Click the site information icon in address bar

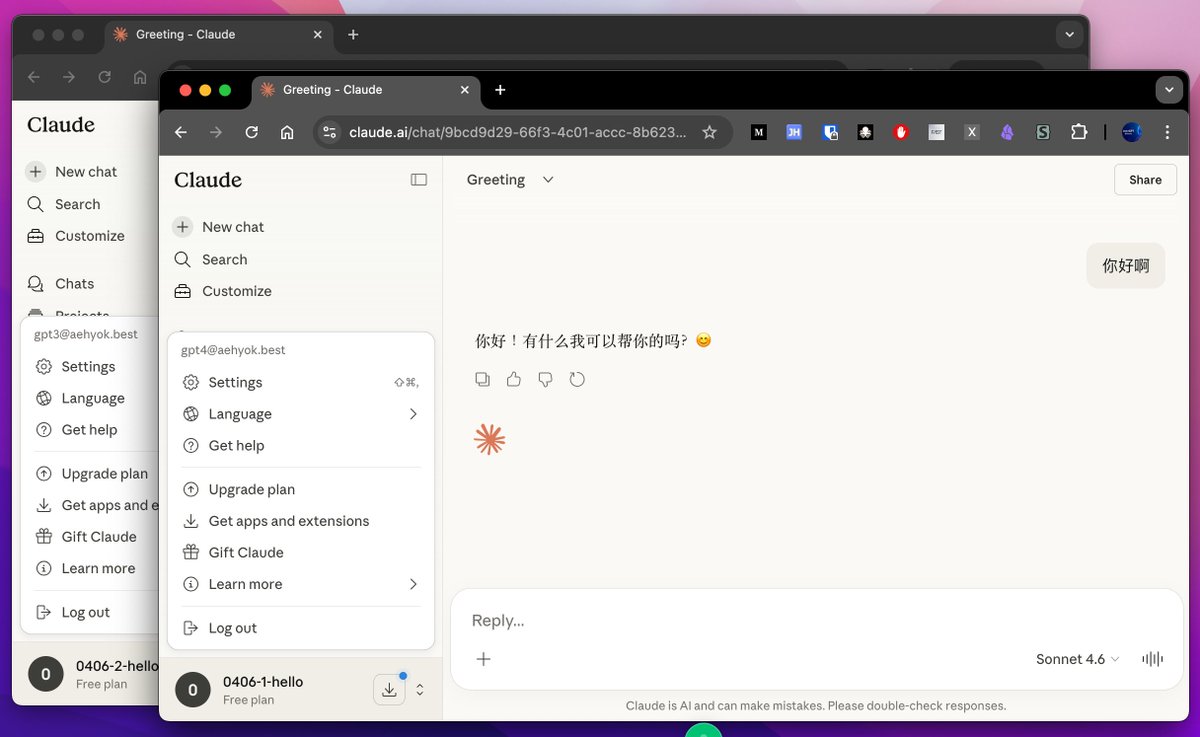pyautogui.click(x=329, y=132)
